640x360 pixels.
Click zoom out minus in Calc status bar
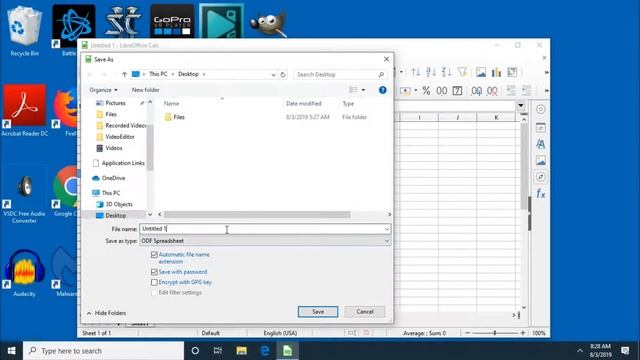click(x=468, y=333)
